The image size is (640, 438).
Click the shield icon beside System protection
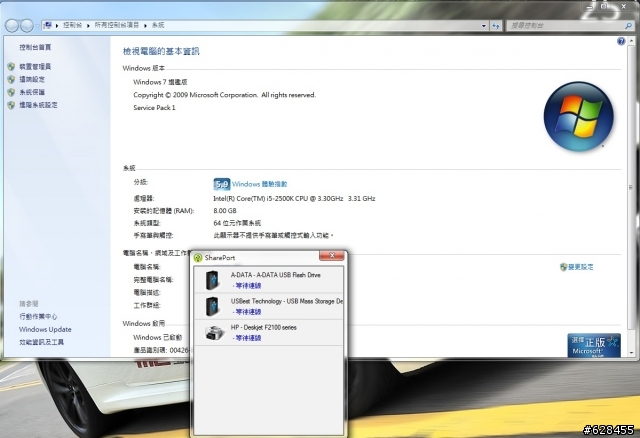tap(11, 92)
